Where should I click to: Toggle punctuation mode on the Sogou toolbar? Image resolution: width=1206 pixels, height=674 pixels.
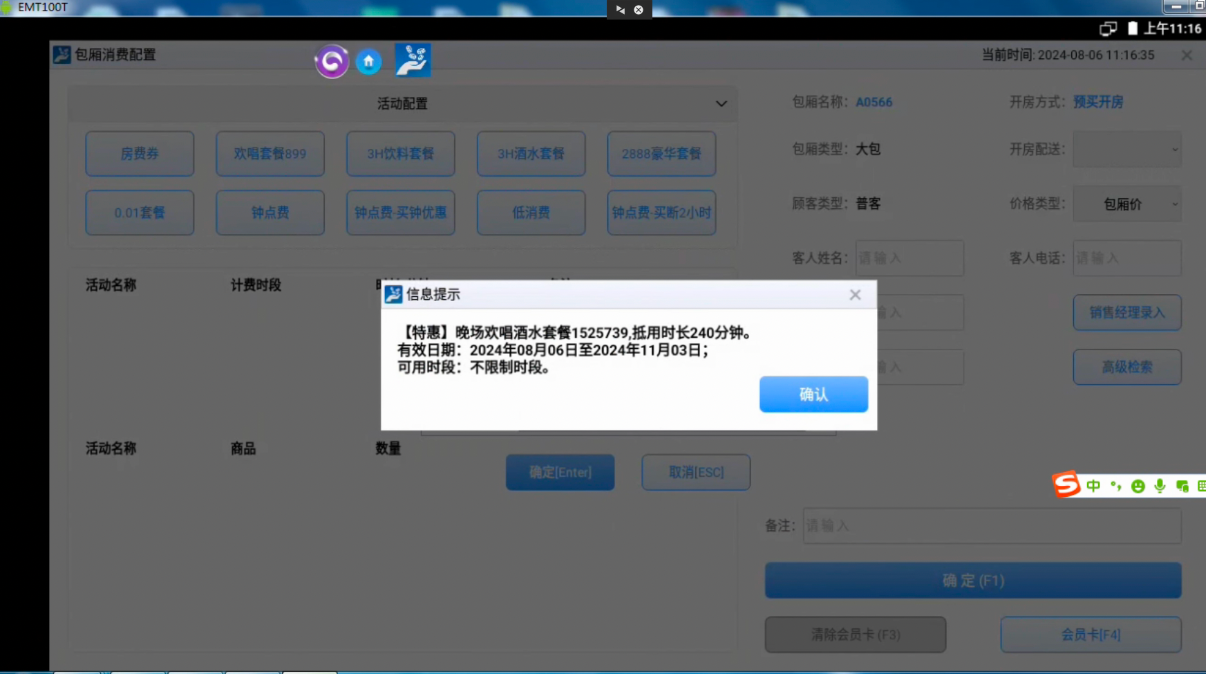tap(1115, 485)
